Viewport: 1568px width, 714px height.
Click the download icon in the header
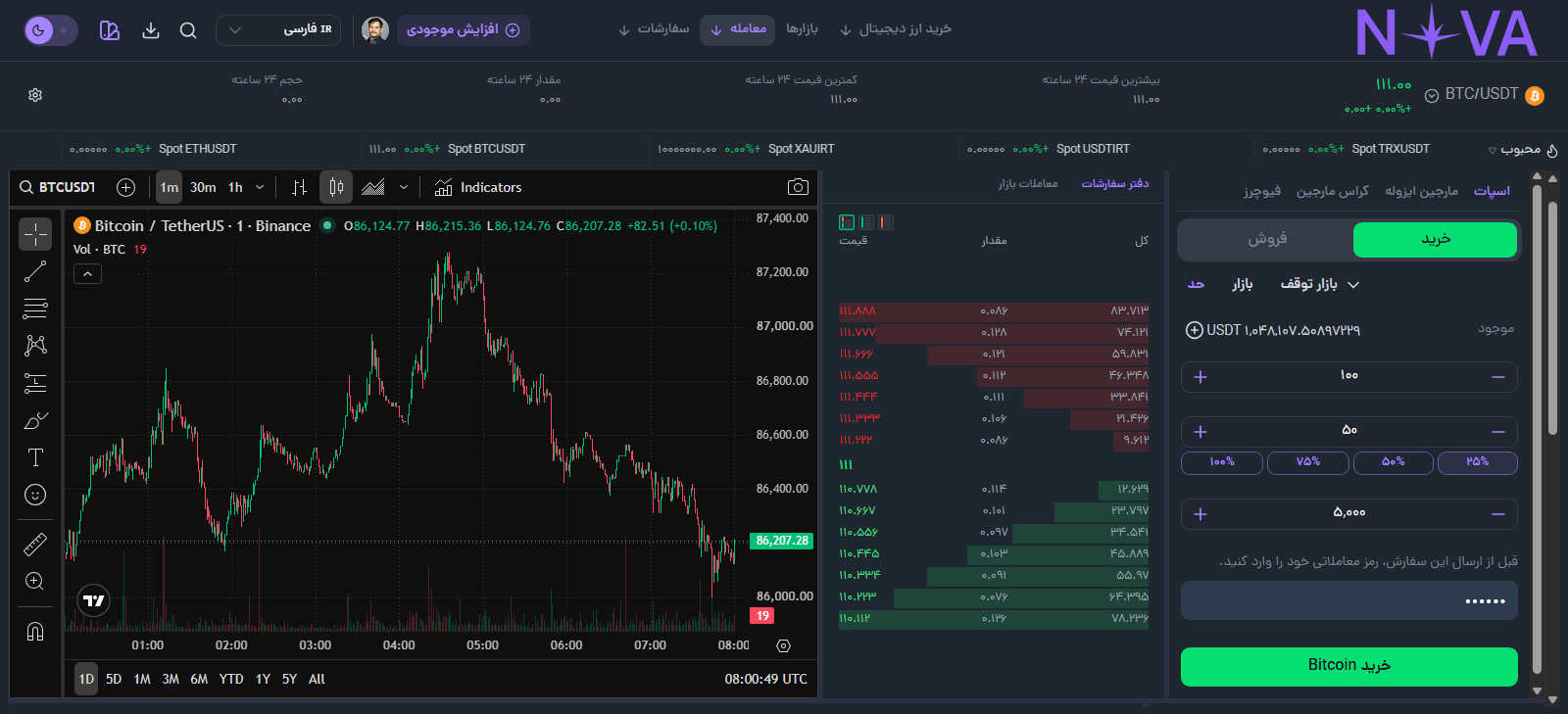151,30
